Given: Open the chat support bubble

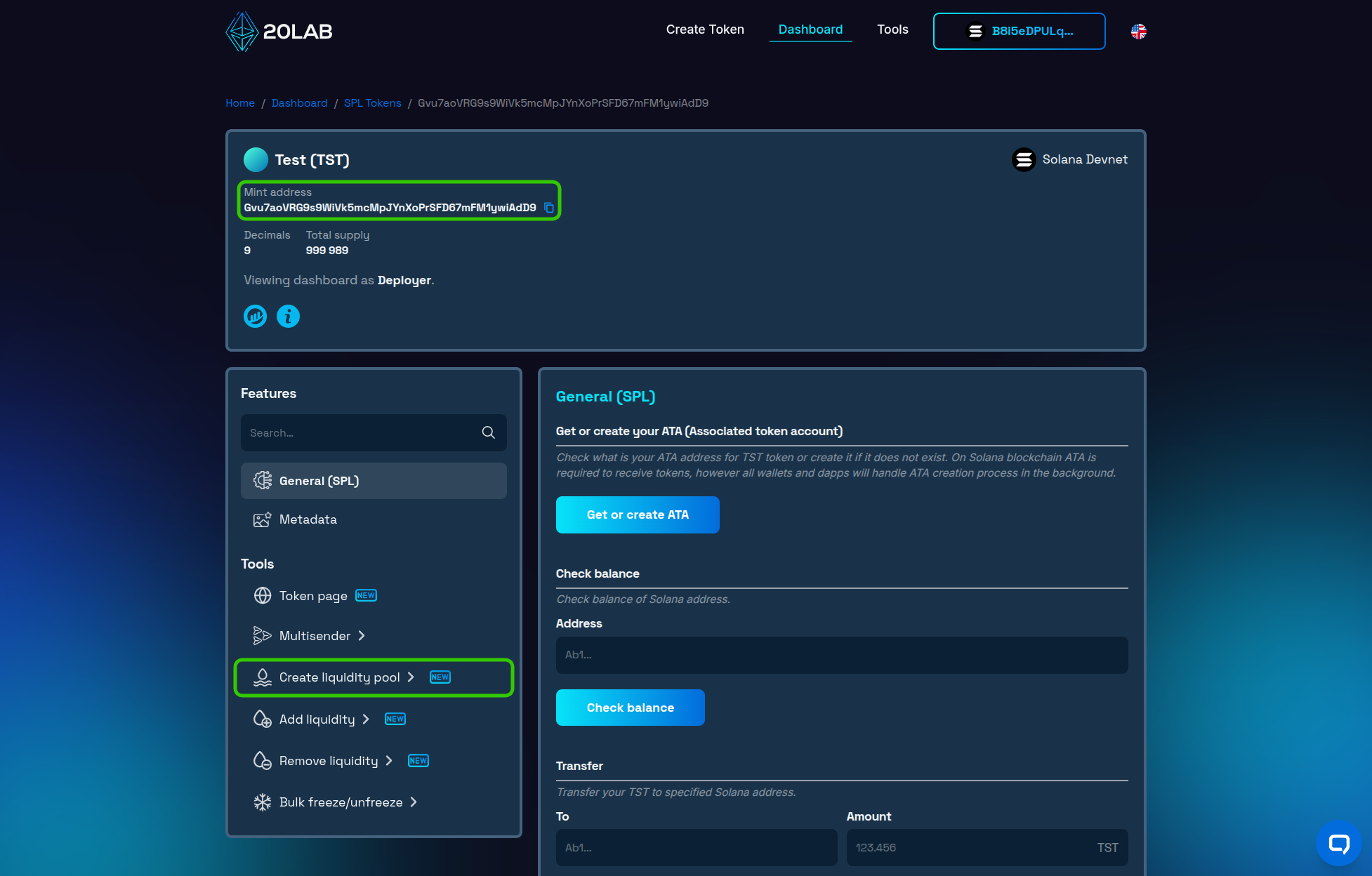Looking at the screenshot, I should pyautogui.click(x=1338, y=843).
